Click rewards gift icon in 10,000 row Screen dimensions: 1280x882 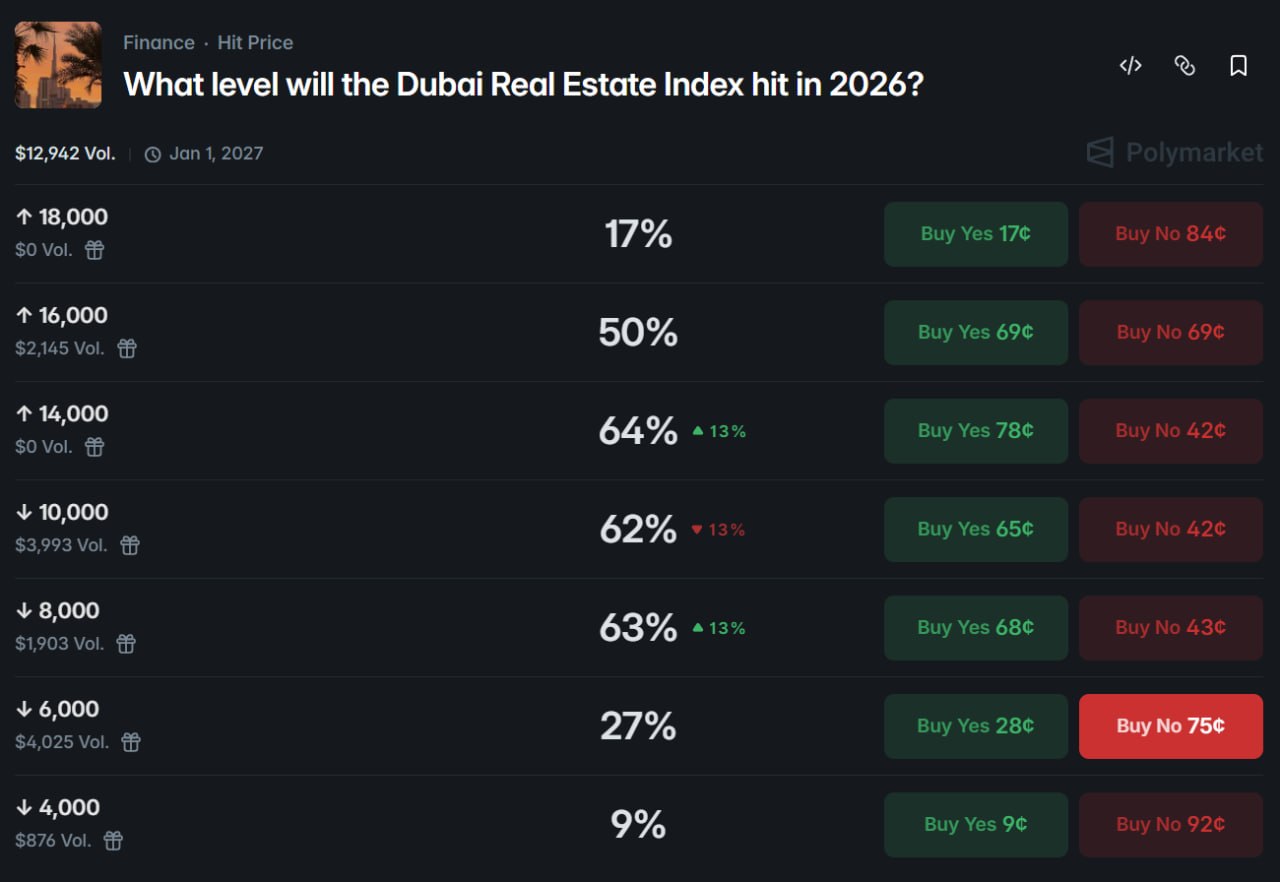tap(130, 545)
